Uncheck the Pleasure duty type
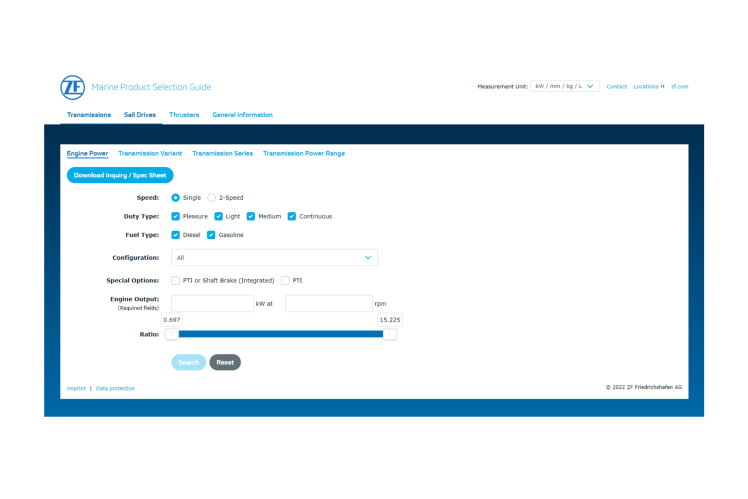Image resolution: width=748 pixels, height=499 pixels. point(176,216)
